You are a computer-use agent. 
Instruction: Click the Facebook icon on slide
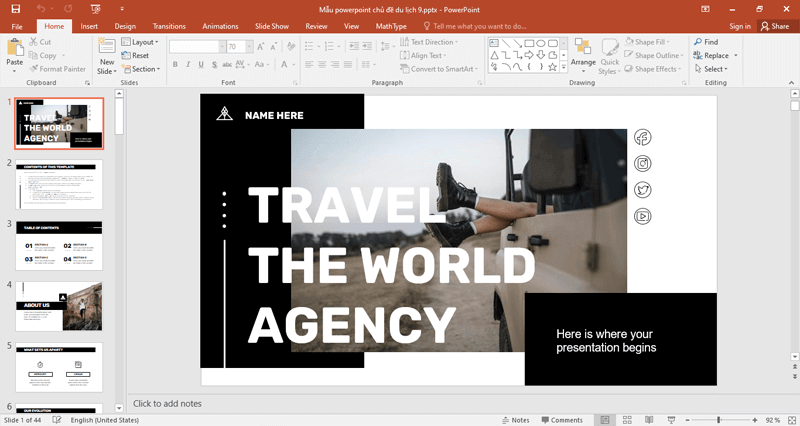click(642, 137)
